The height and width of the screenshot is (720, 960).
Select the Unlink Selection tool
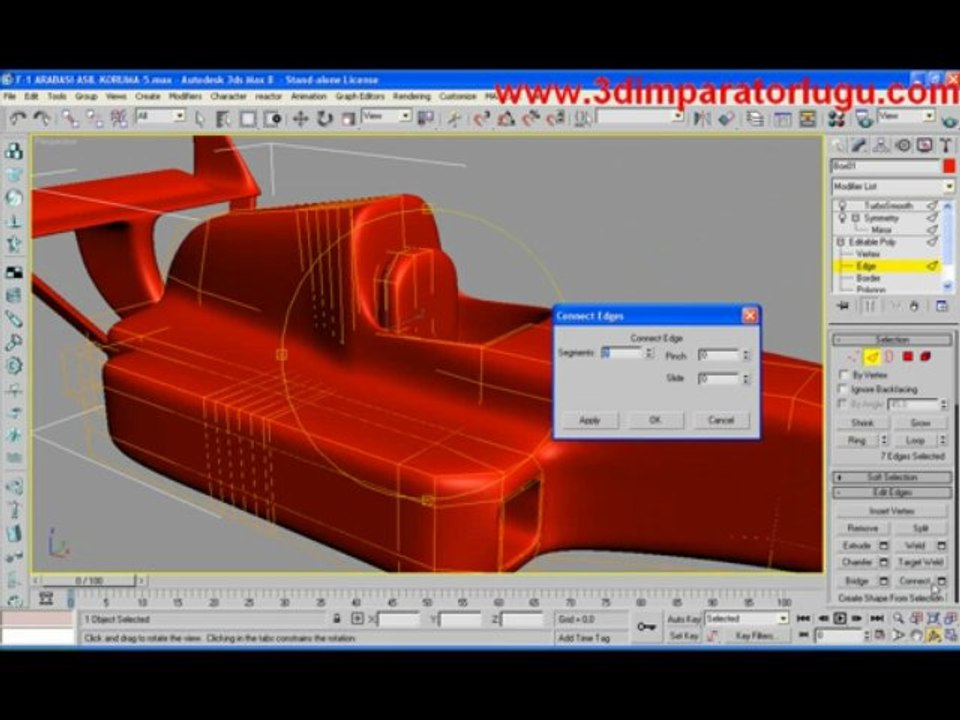[94, 118]
